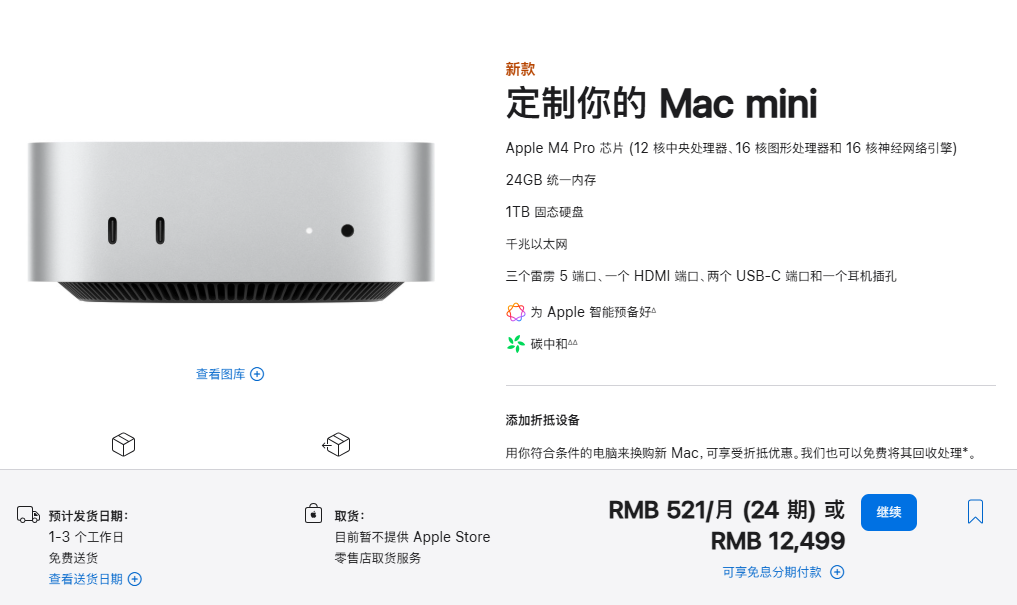Click the returns box with arrow icon
Screen dimensions: 1017x605
click(336, 445)
